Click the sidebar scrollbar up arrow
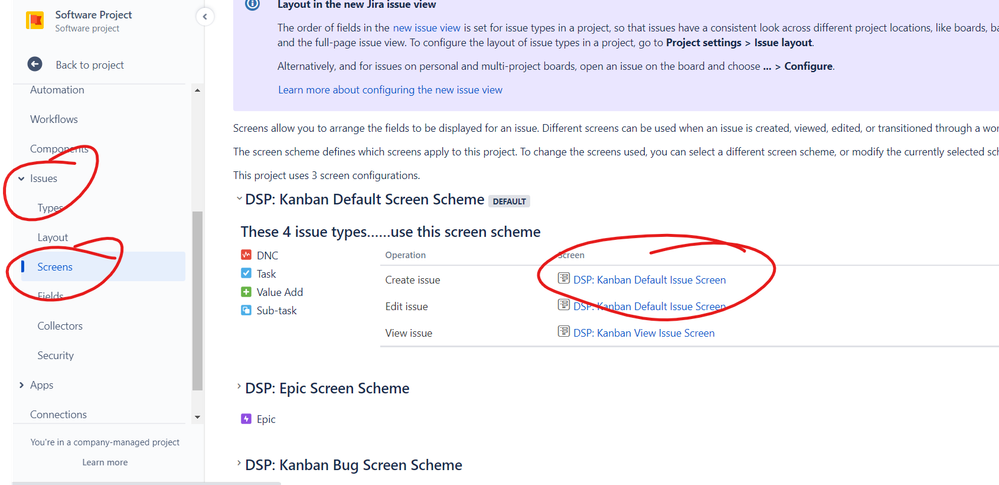999x485 pixels. 197,90
